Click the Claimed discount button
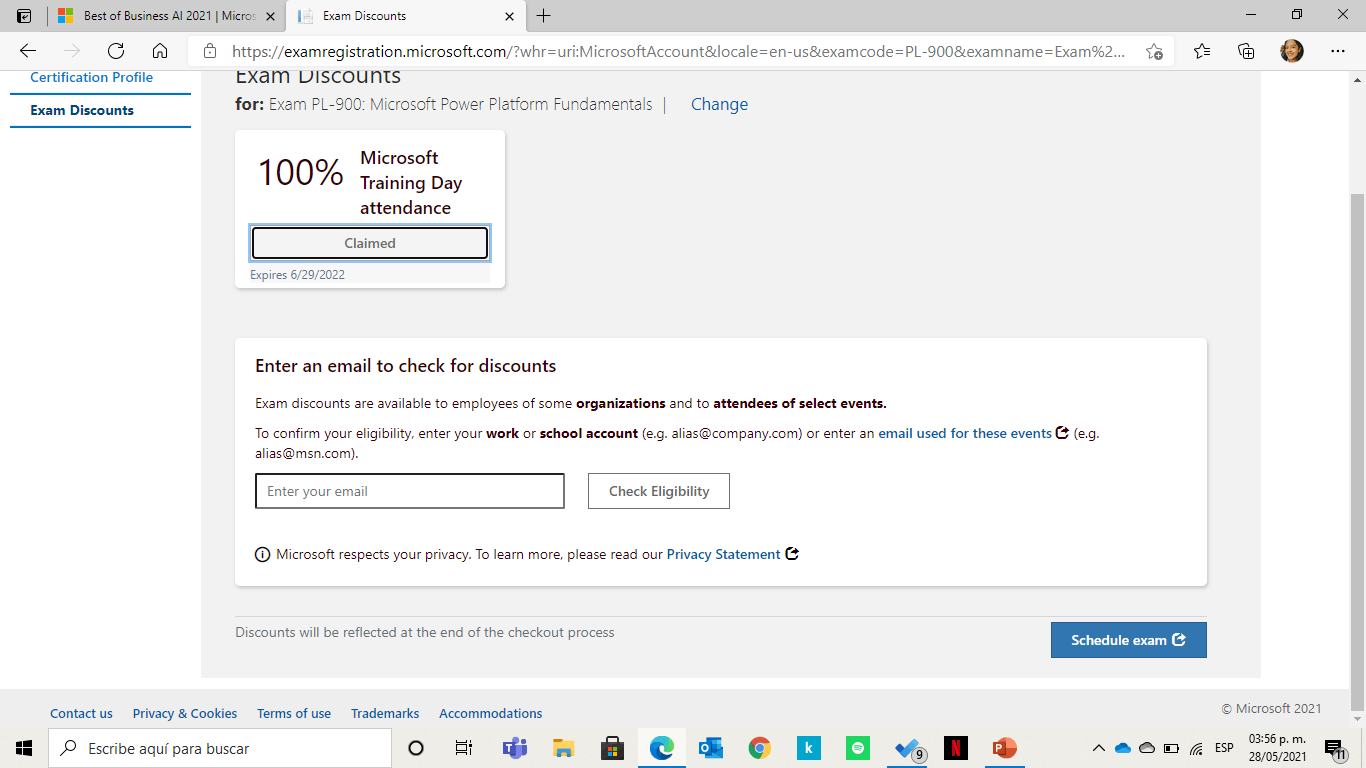The height and width of the screenshot is (768, 1366). pyautogui.click(x=370, y=243)
